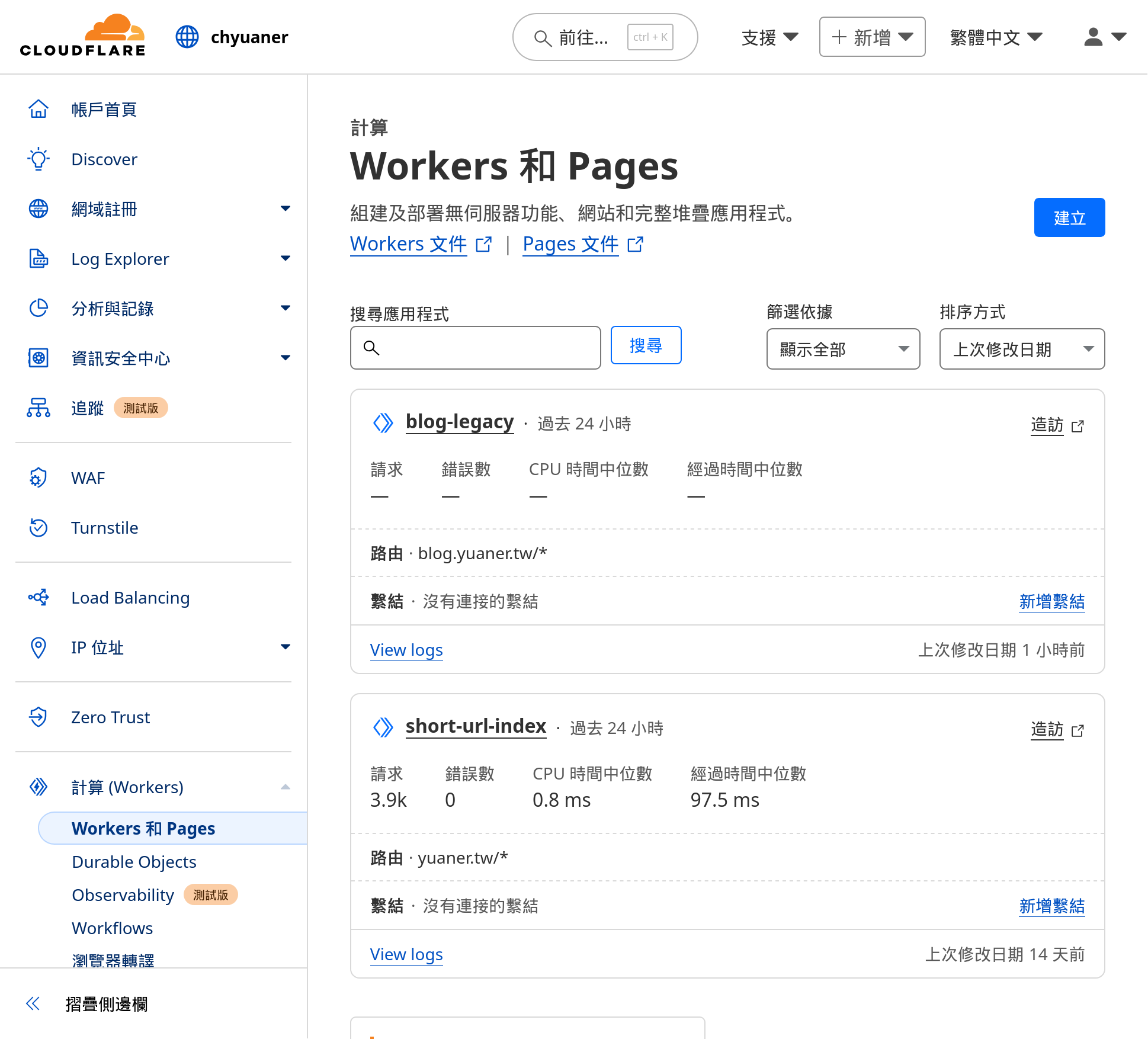
Task: Click the Zero Trust shield icon
Action: [39, 717]
